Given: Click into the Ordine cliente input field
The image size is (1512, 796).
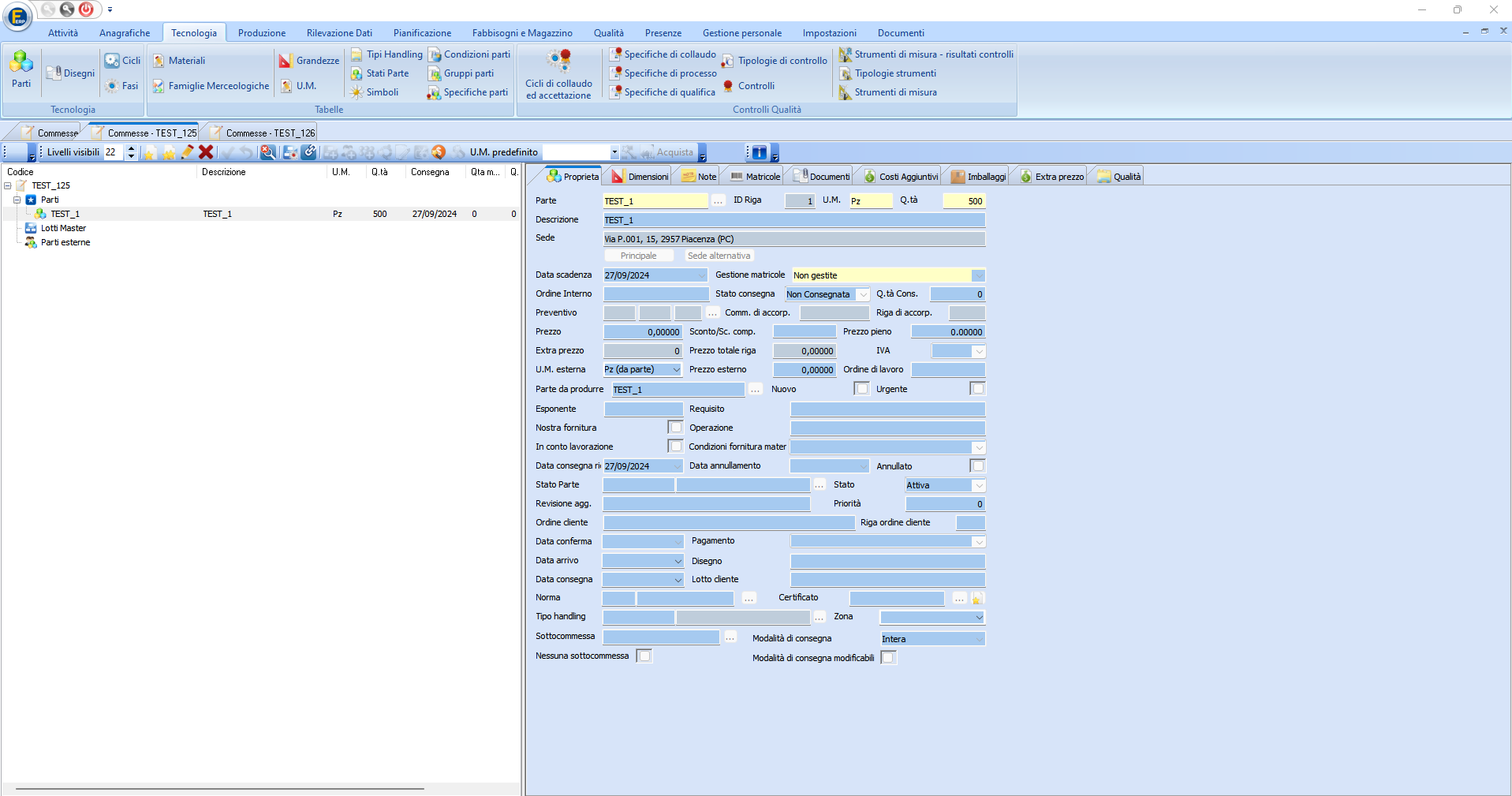Looking at the screenshot, I should [729, 523].
